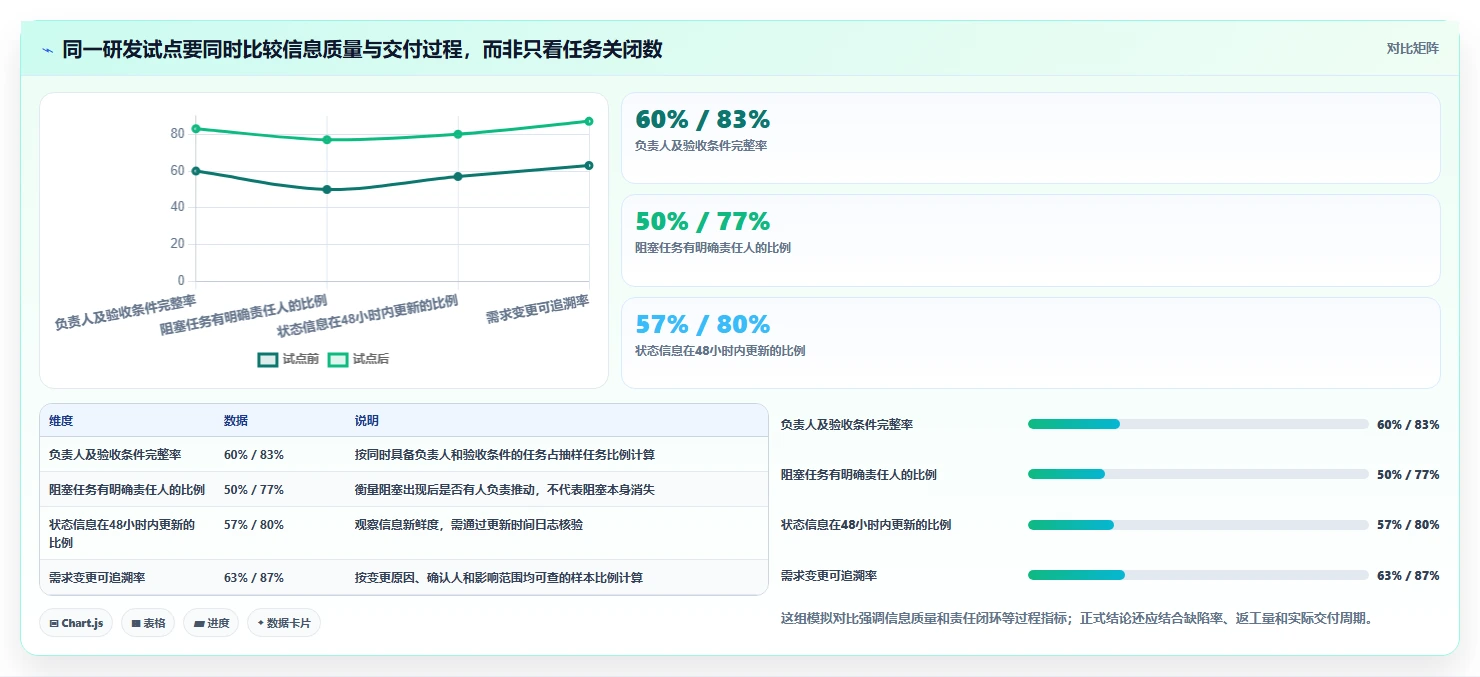Viewport: 1480px width, 677px height.
Task: Click the 对比矩阵 label in header
Action: pyautogui.click(x=1413, y=48)
